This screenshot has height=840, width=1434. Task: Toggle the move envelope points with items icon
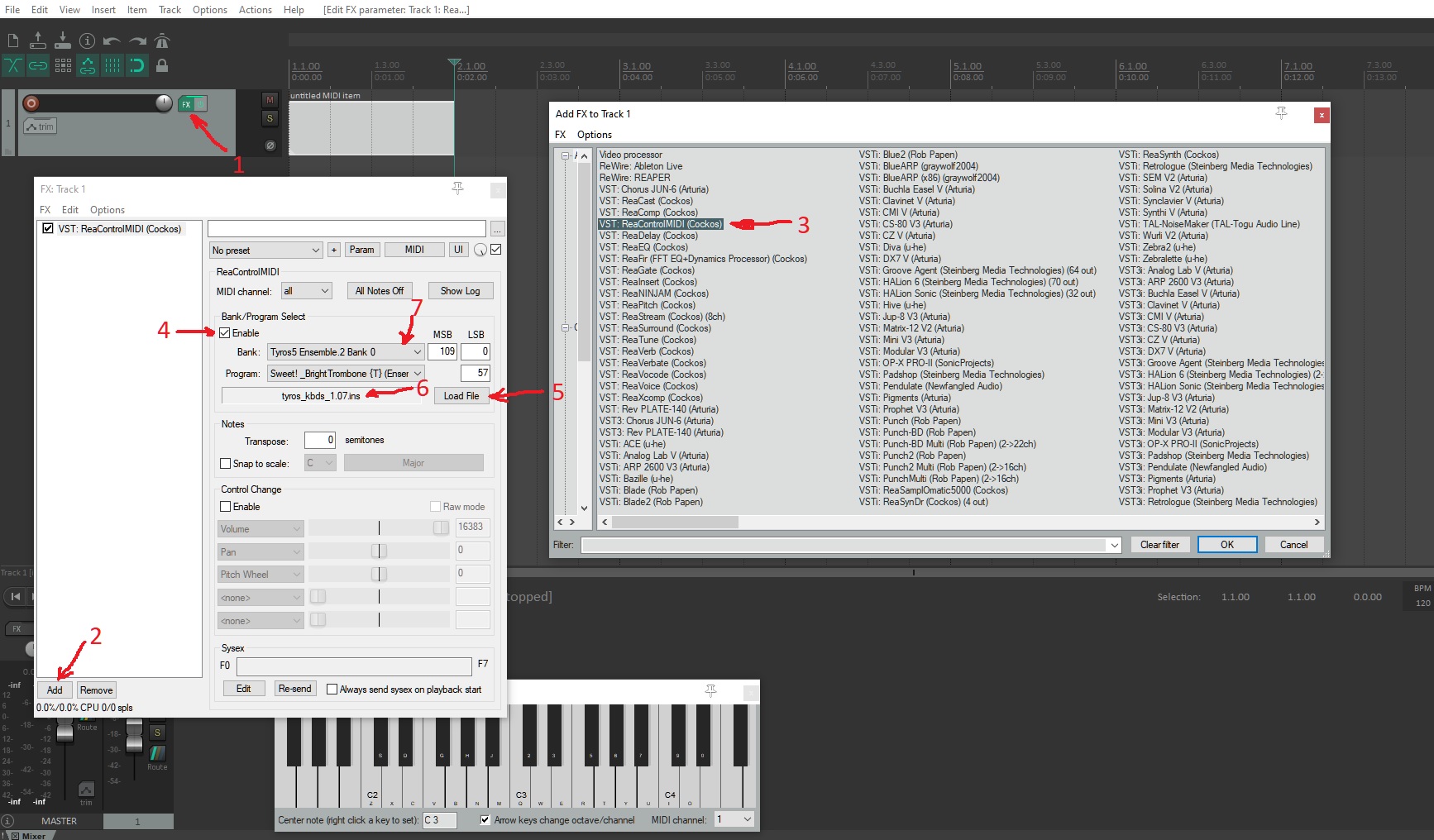tap(88, 65)
